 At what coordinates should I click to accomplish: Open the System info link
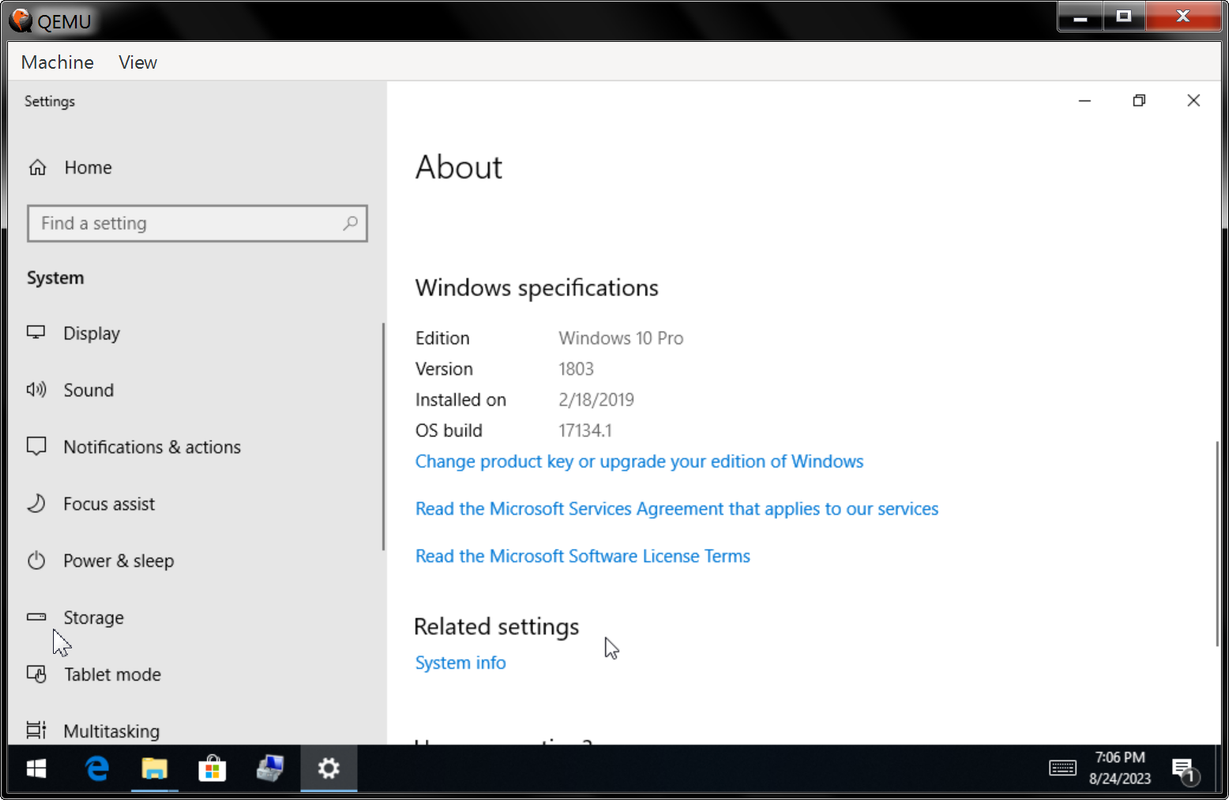tap(460, 663)
